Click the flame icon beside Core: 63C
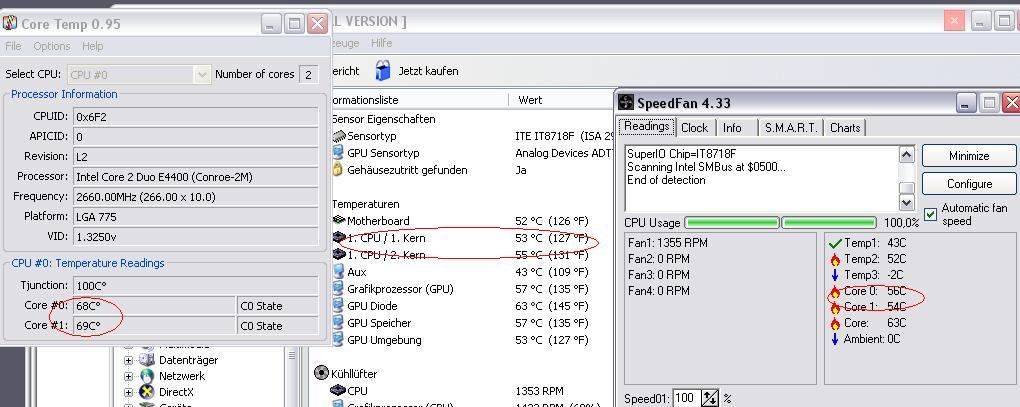 coord(835,323)
